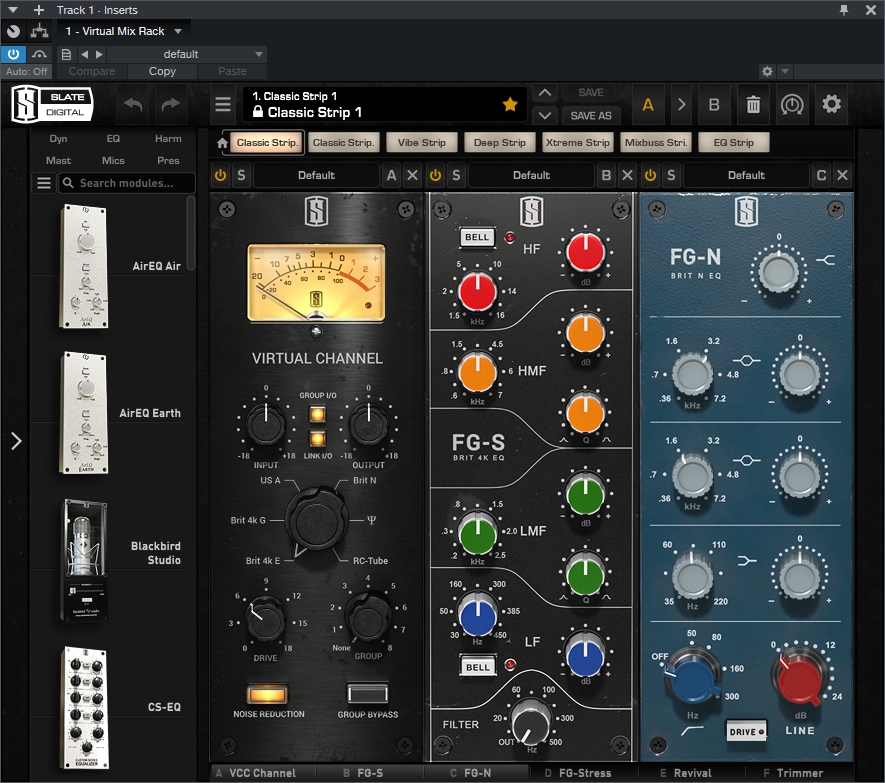The height and width of the screenshot is (783, 885).
Task: Click the redo arrow in Slate toolbar
Action: [170, 104]
